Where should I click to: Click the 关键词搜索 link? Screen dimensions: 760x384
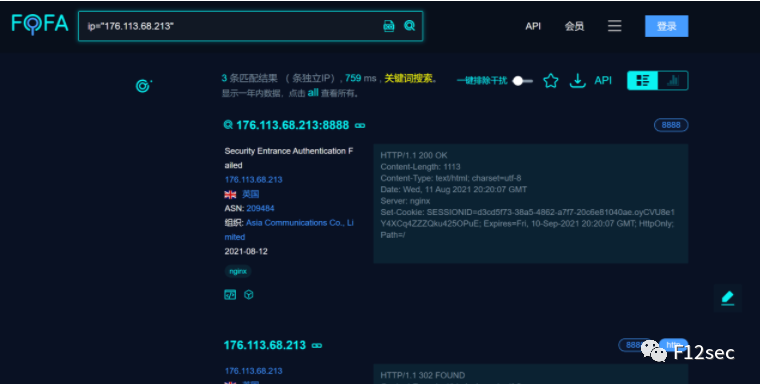pos(408,78)
